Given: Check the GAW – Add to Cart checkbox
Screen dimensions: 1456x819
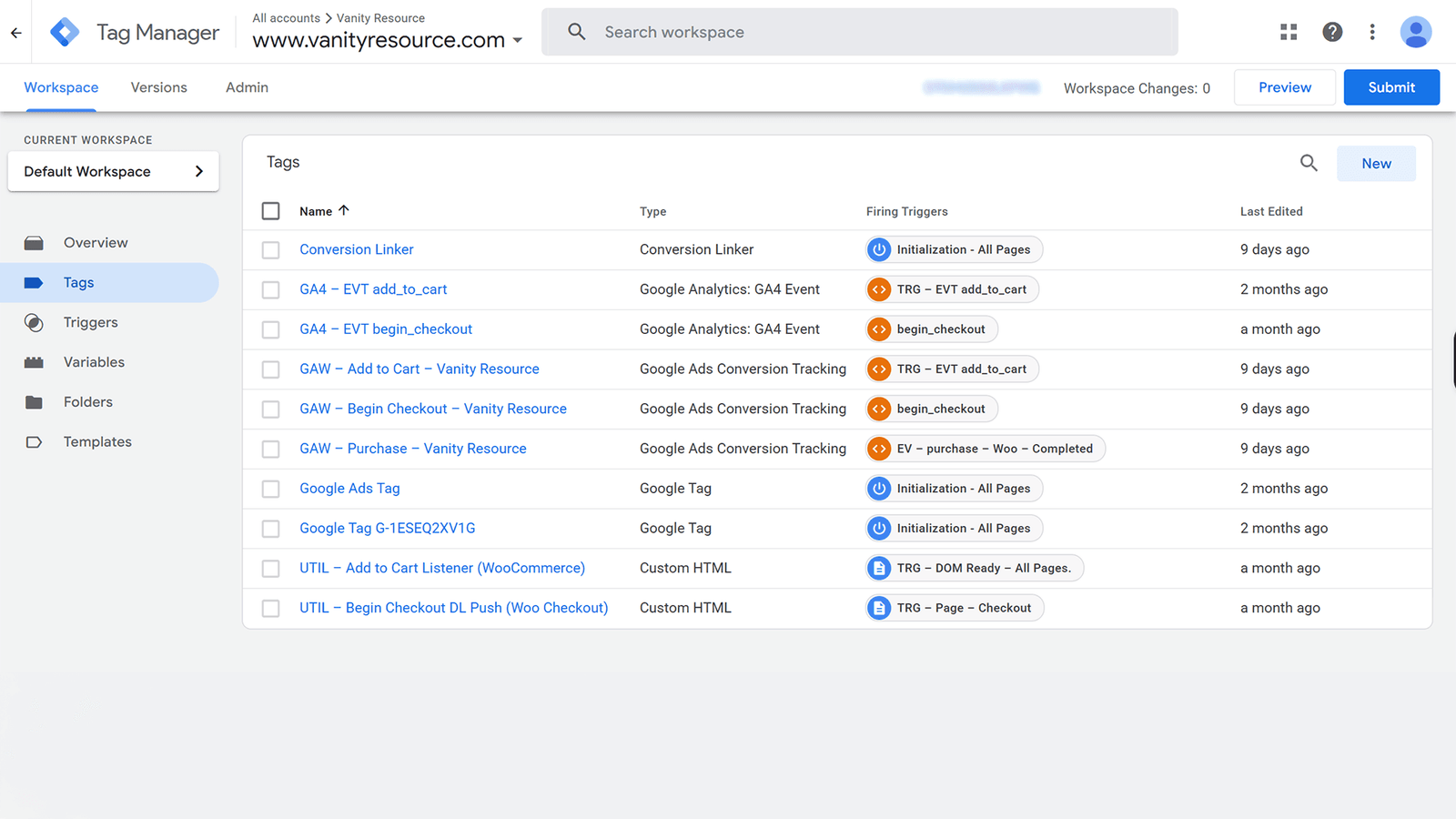Looking at the screenshot, I should [x=270, y=369].
